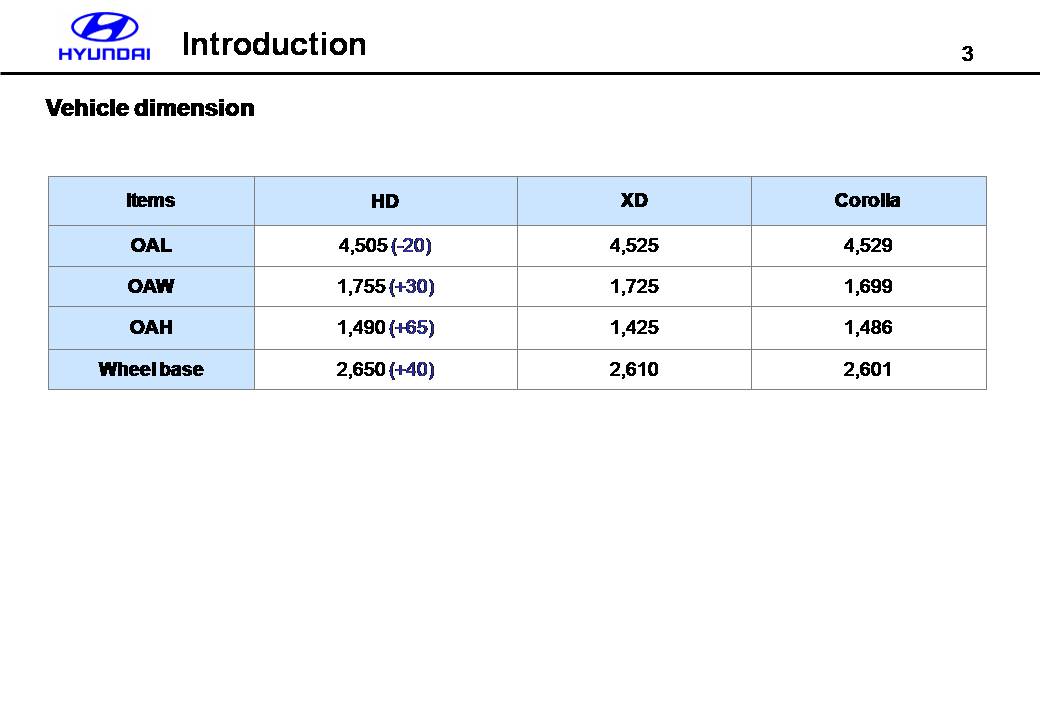The width and height of the screenshot is (1040, 720).
Task: Click the Corolla column header
Action: coord(867,200)
